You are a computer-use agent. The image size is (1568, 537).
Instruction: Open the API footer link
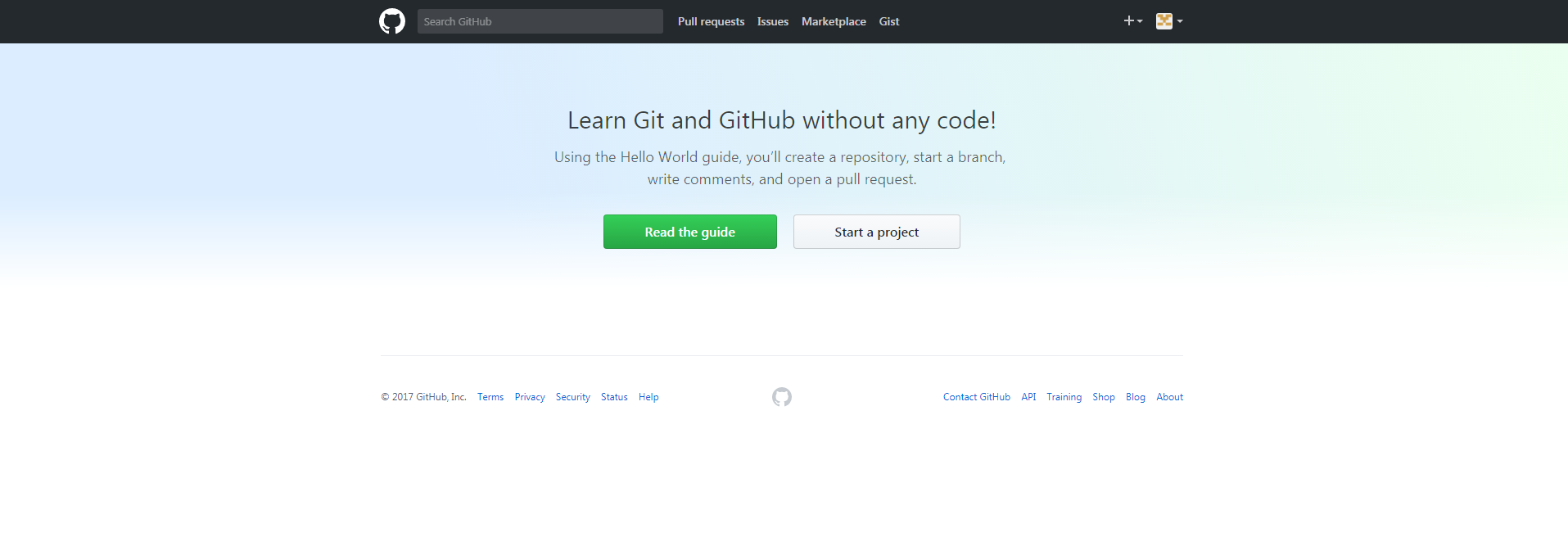(1028, 397)
